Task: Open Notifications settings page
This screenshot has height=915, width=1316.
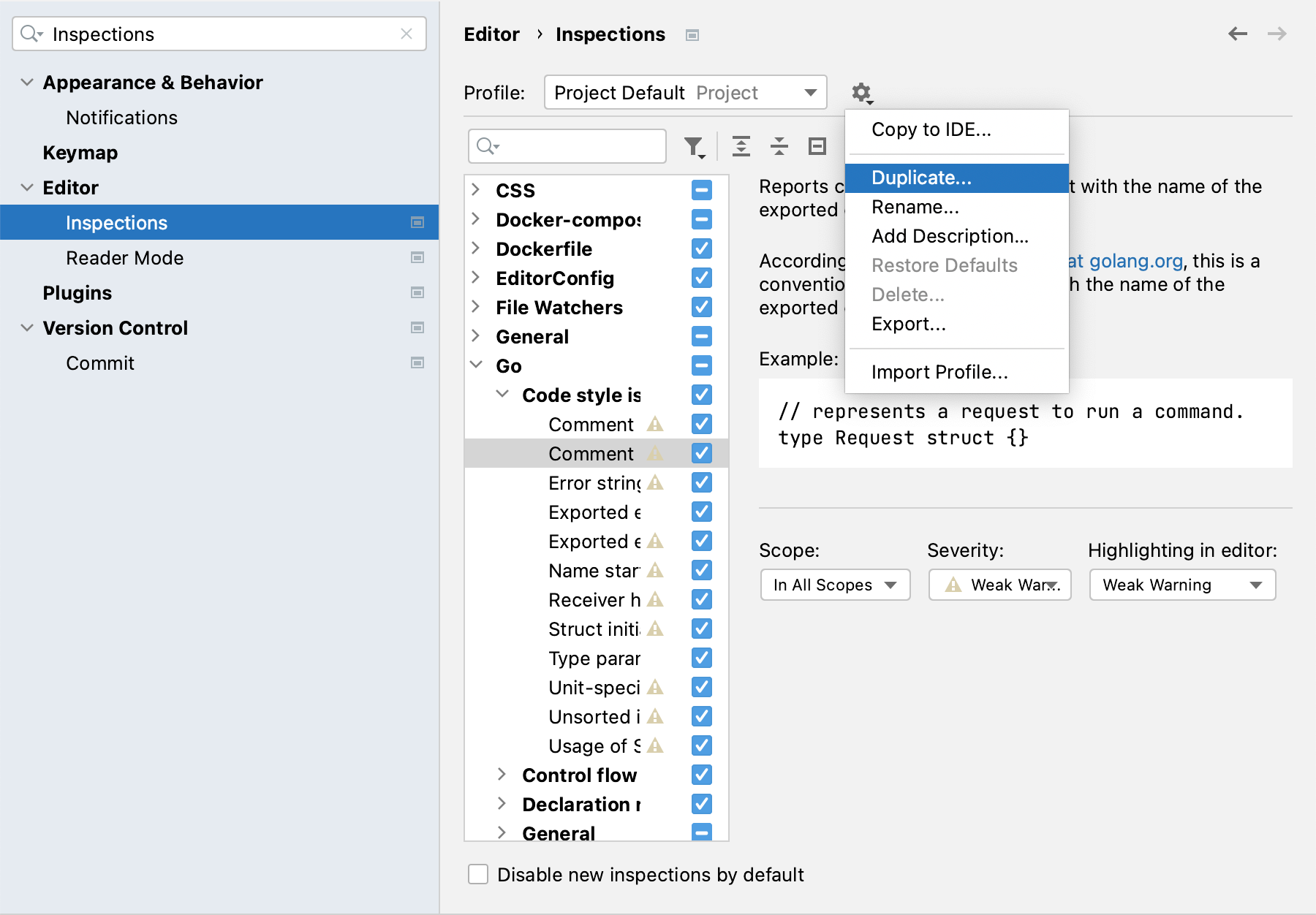Action: click(121, 118)
